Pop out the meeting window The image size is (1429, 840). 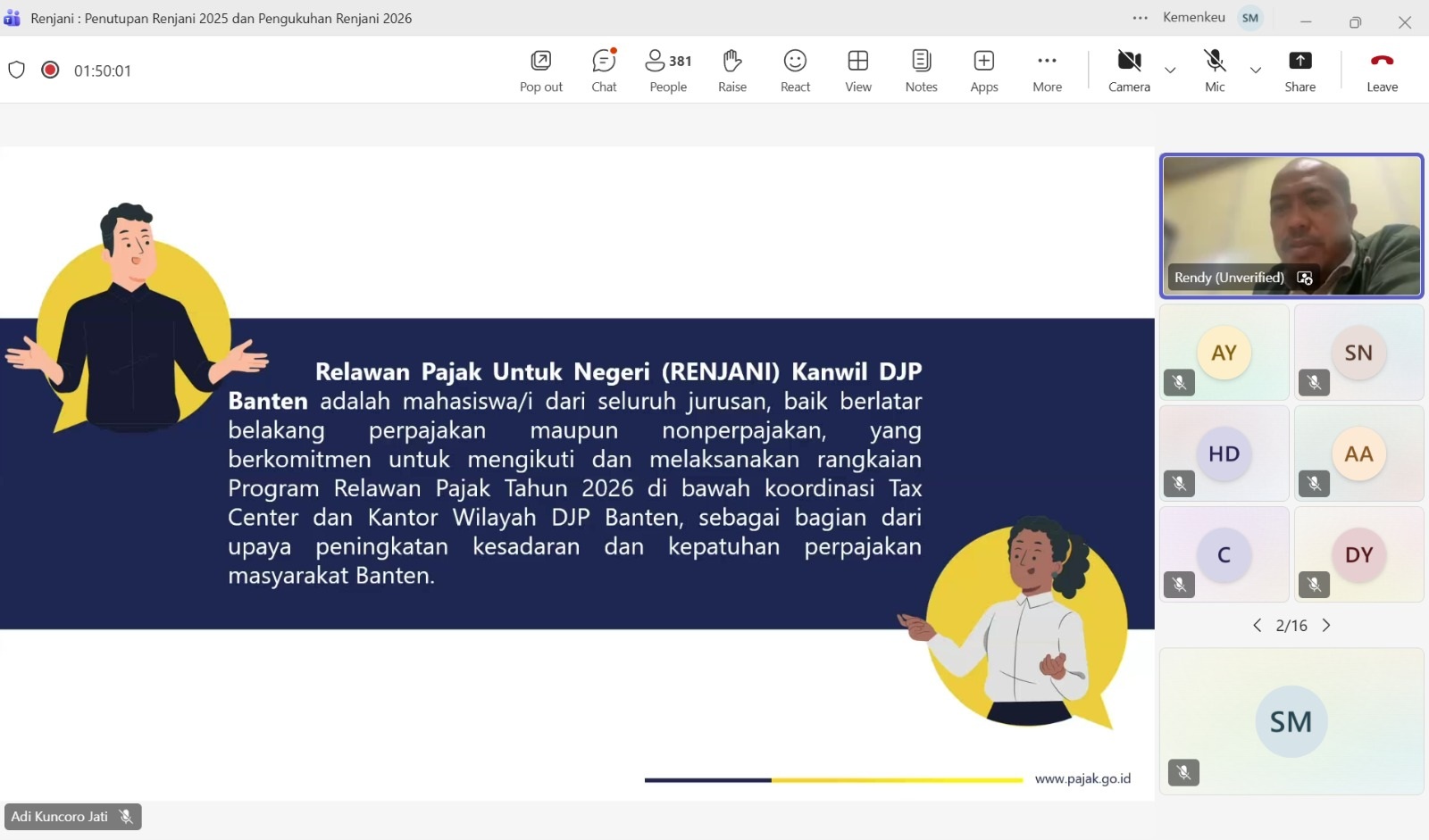[540, 70]
